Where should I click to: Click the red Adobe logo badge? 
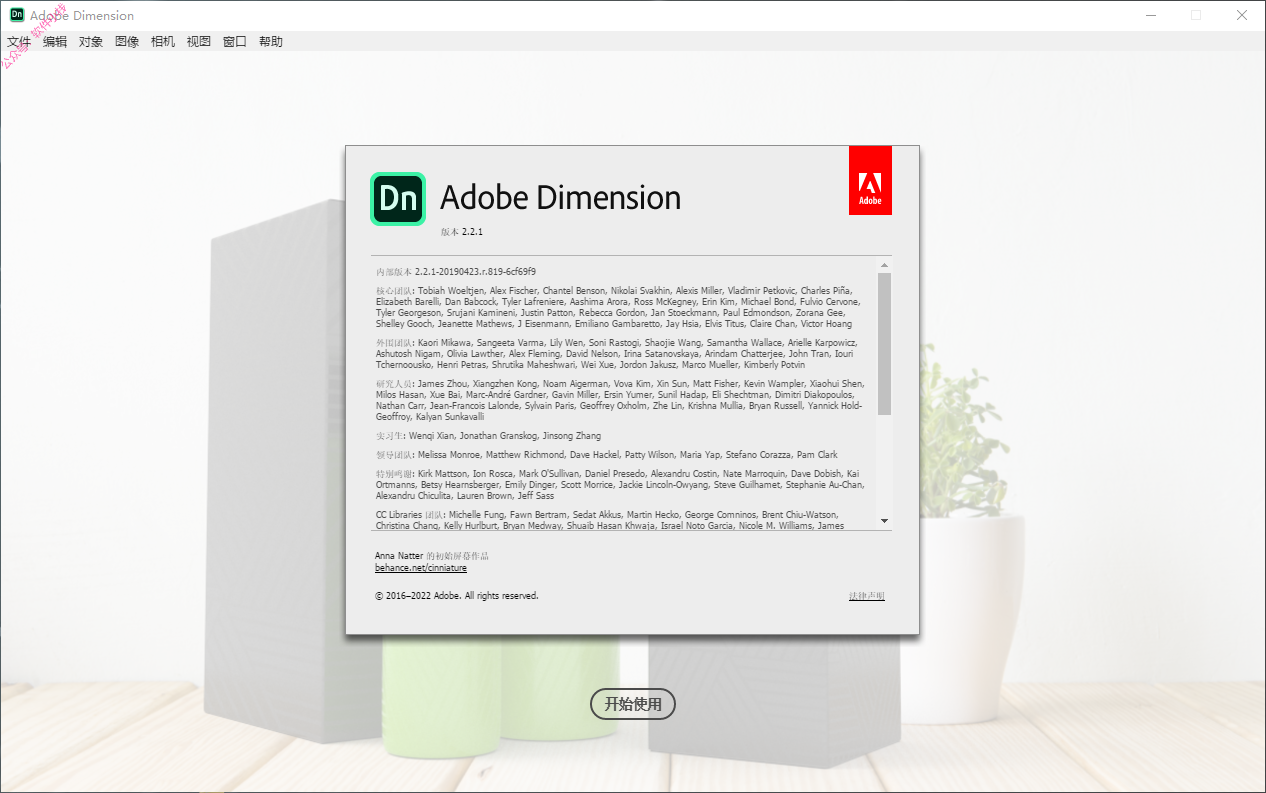pos(870,180)
